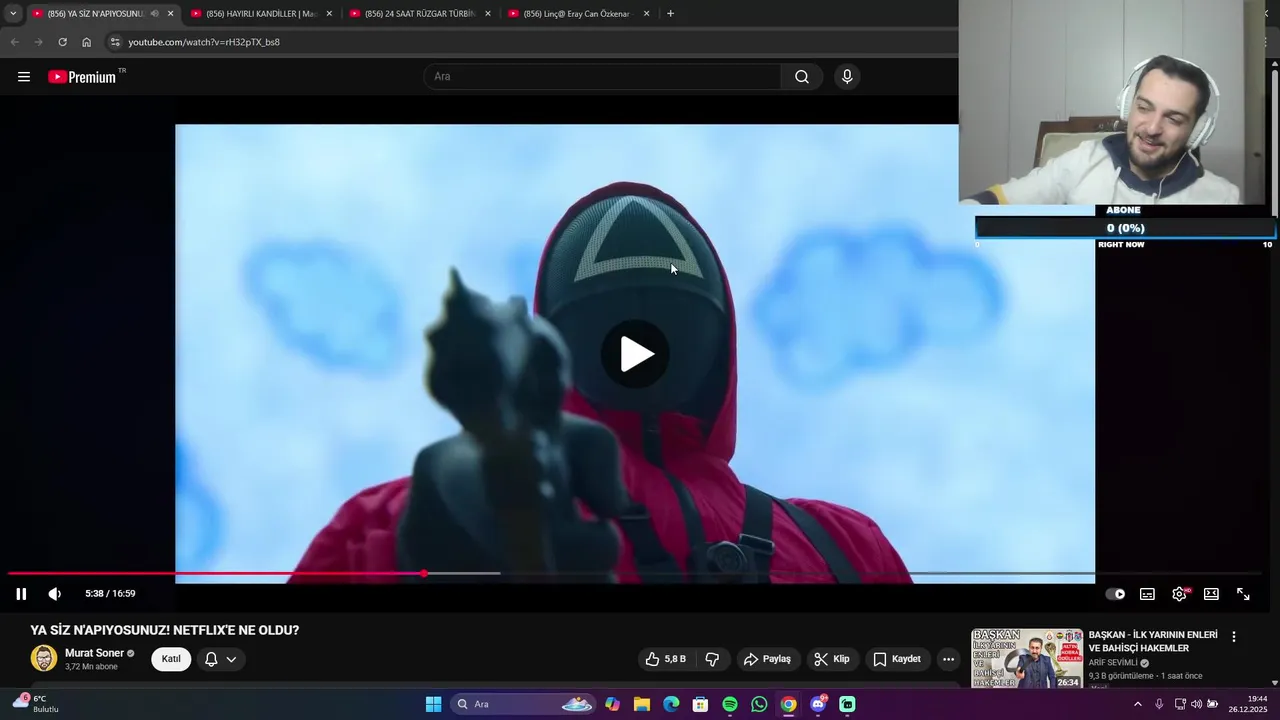1280x720 pixels.
Task: Mute the video using the speaker icon
Action: 55,594
